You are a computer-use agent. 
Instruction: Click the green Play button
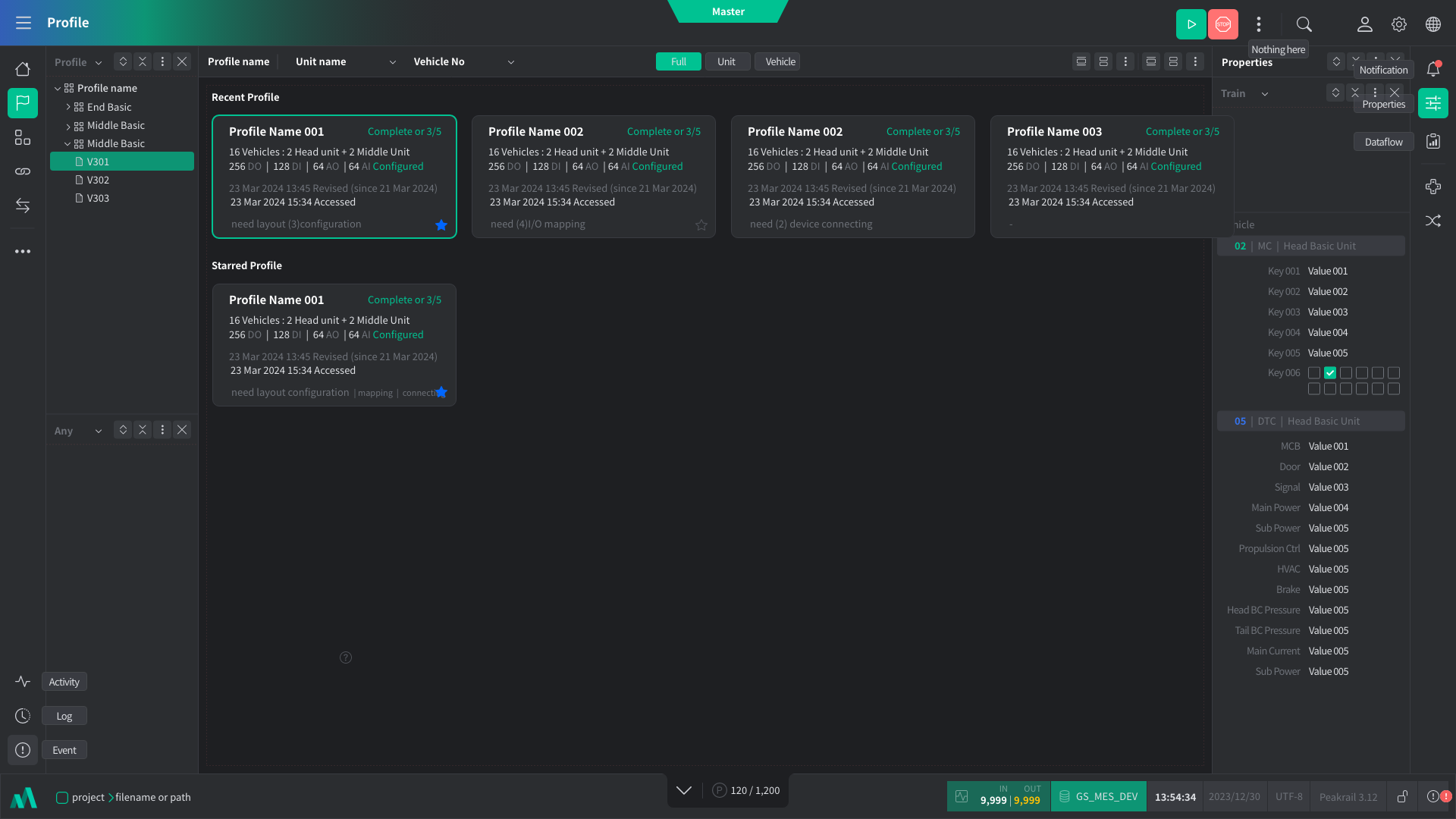pos(1191,24)
